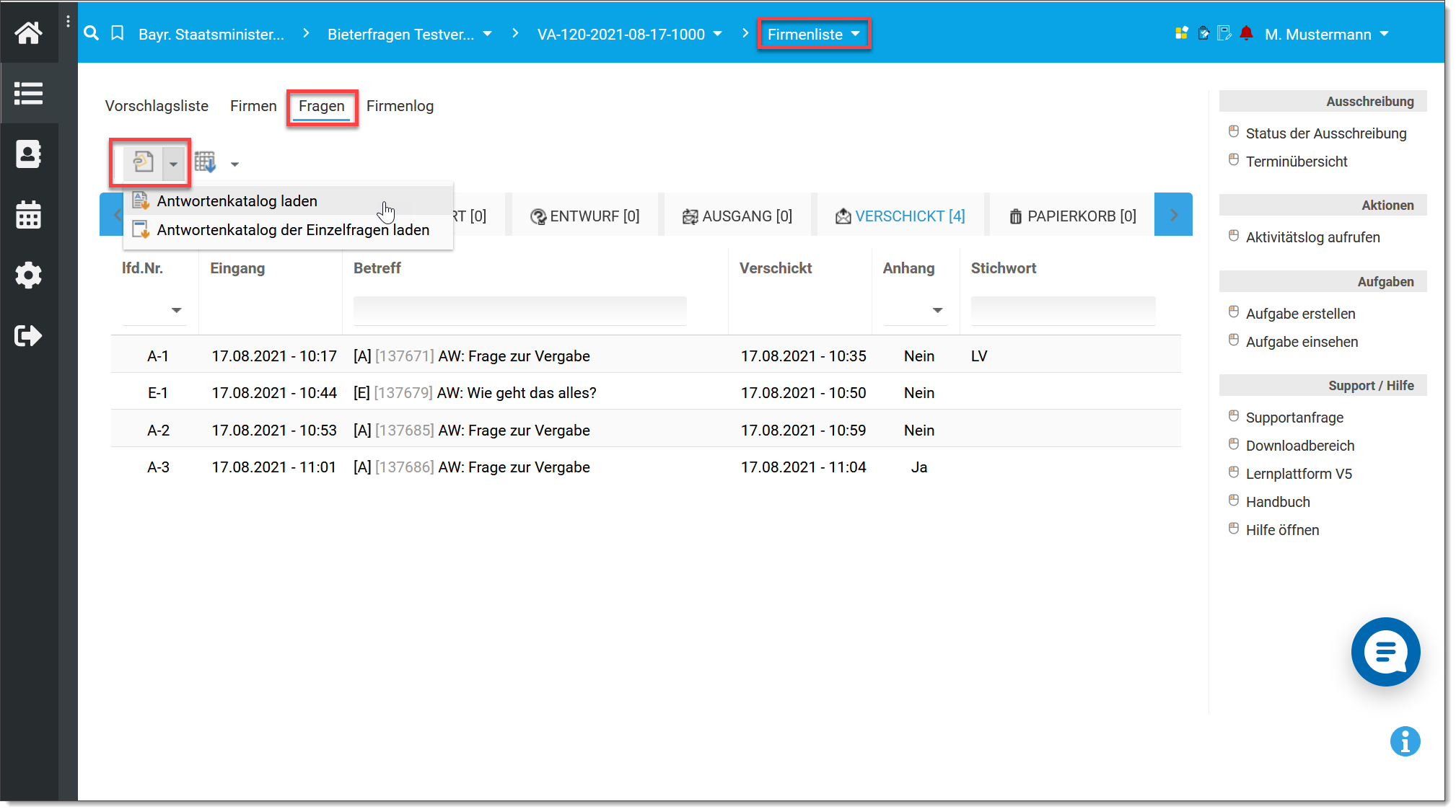The width and height of the screenshot is (1456, 812).
Task: Click the blue info icon
Action: pyautogui.click(x=1405, y=741)
